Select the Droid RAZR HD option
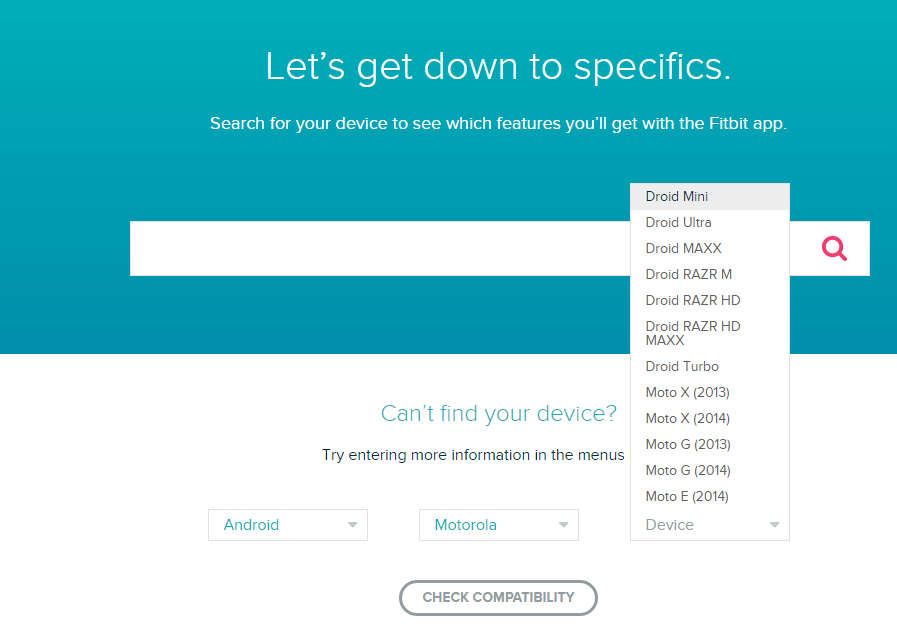 (710, 300)
